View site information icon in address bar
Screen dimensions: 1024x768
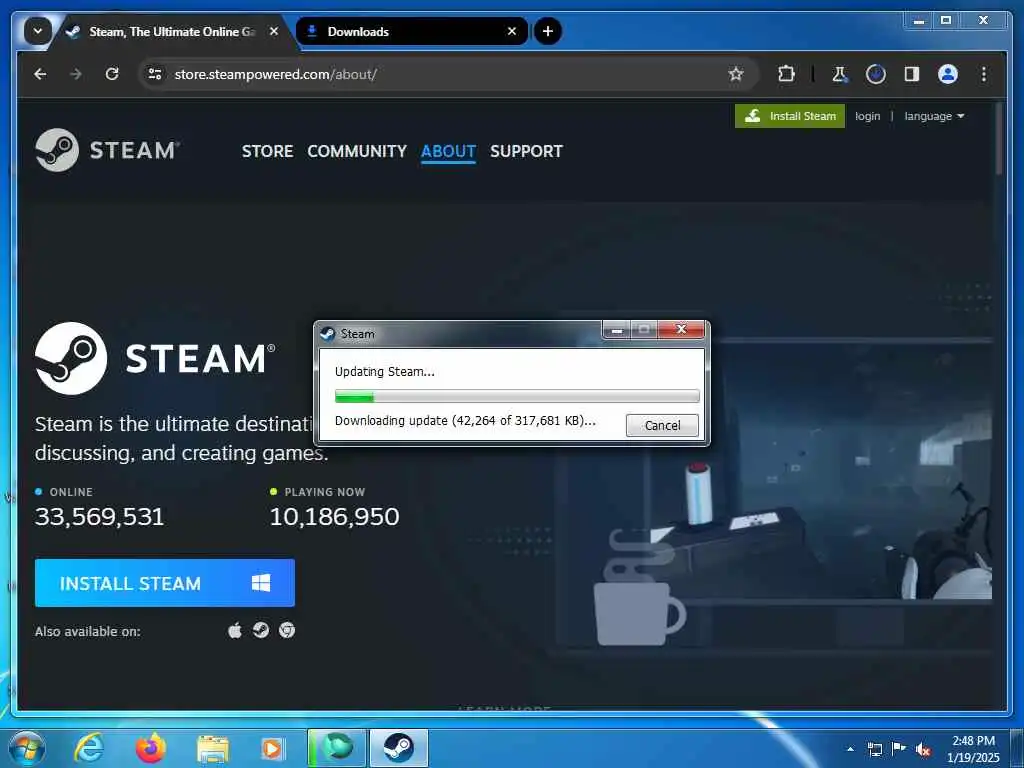coord(155,74)
